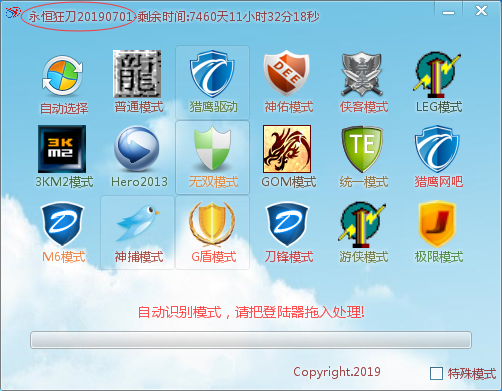Viewport: 502px width, 391px height.
Task: Choose the 普通模式 normal mode icon
Action: 137,74
